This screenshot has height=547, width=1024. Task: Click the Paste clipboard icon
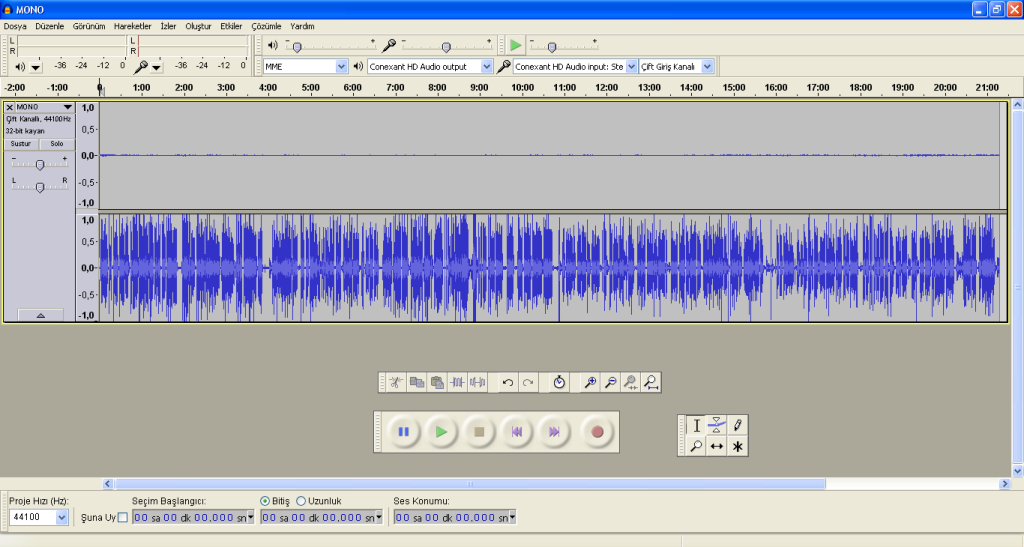[437, 383]
